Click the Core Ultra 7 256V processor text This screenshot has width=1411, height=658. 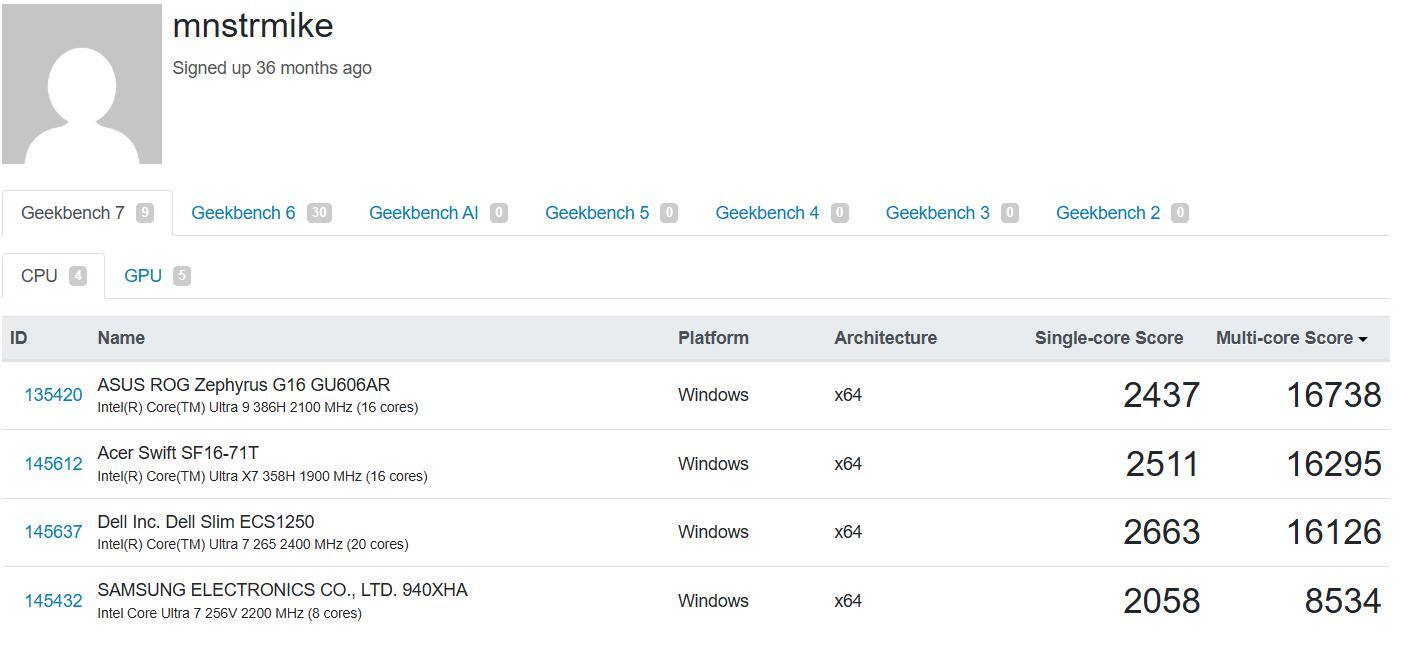pyautogui.click(x=229, y=614)
